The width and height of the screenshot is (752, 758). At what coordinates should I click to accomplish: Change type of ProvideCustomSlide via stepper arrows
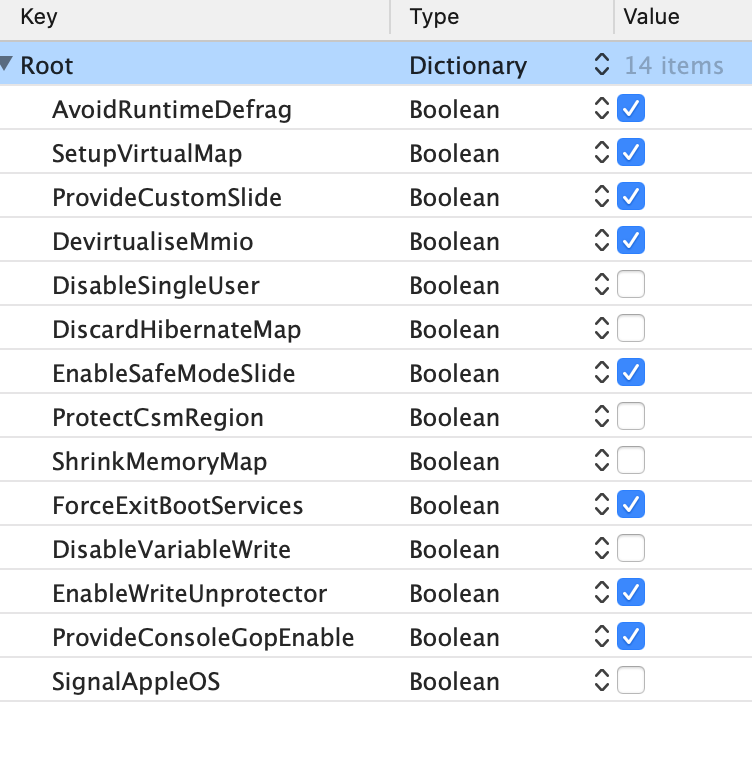pyautogui.click(x=601, y=197)
